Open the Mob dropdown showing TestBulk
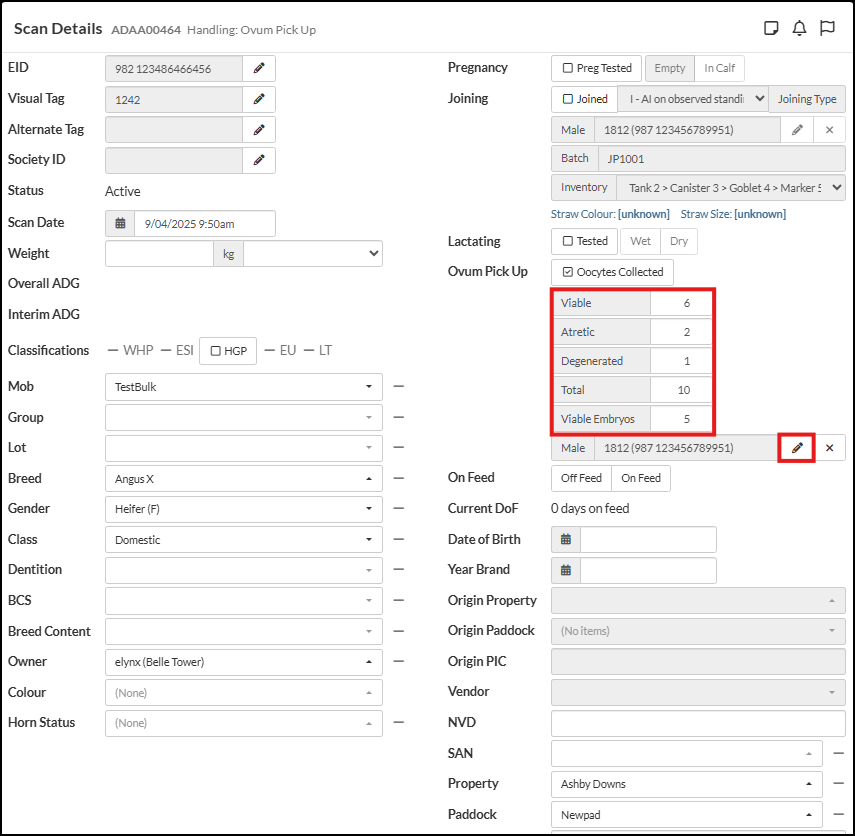Image resolution: width=855 pixels, height=836 pixels. coord(243,387)
